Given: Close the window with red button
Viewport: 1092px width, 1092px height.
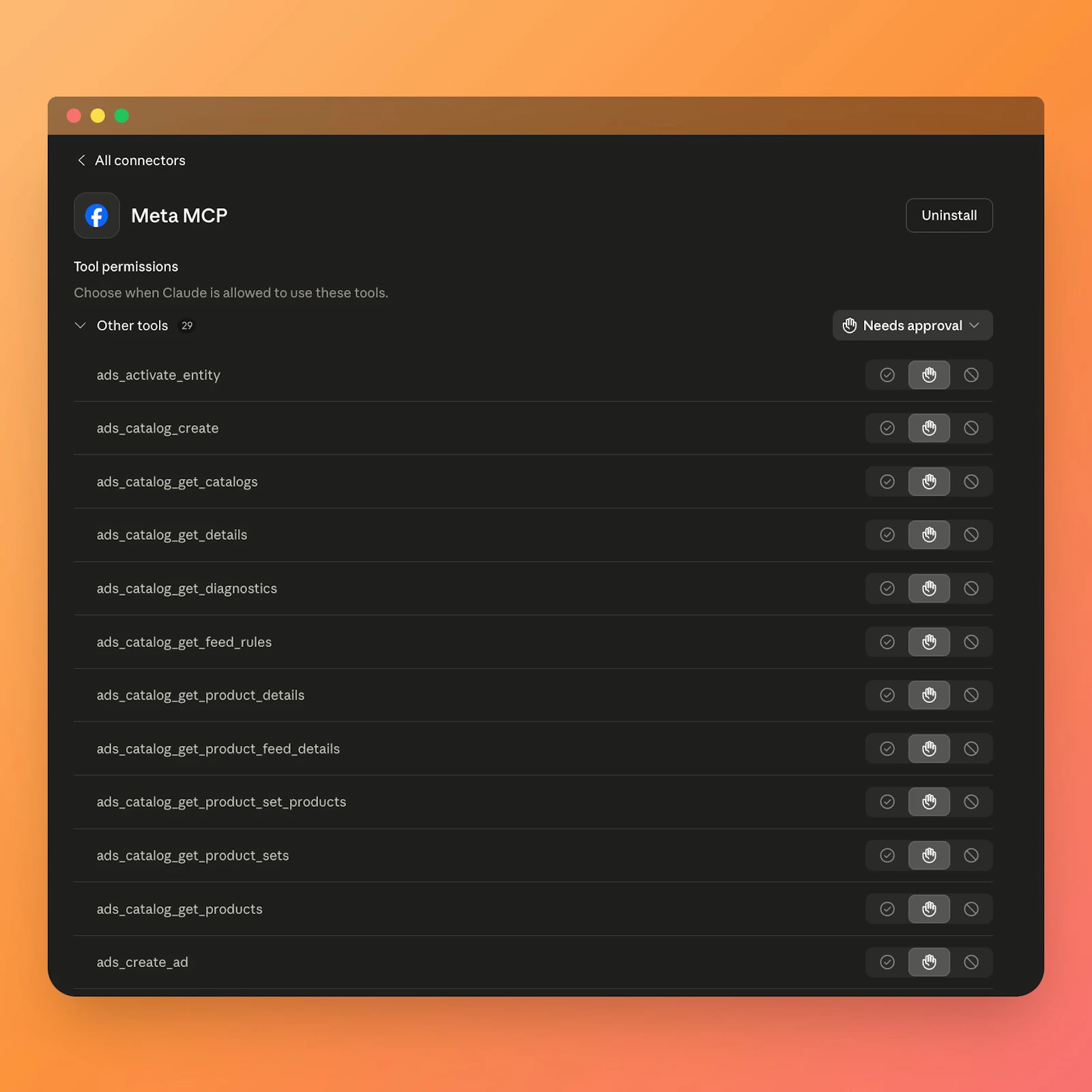Looking at the screenshot, I should [74, 116].
